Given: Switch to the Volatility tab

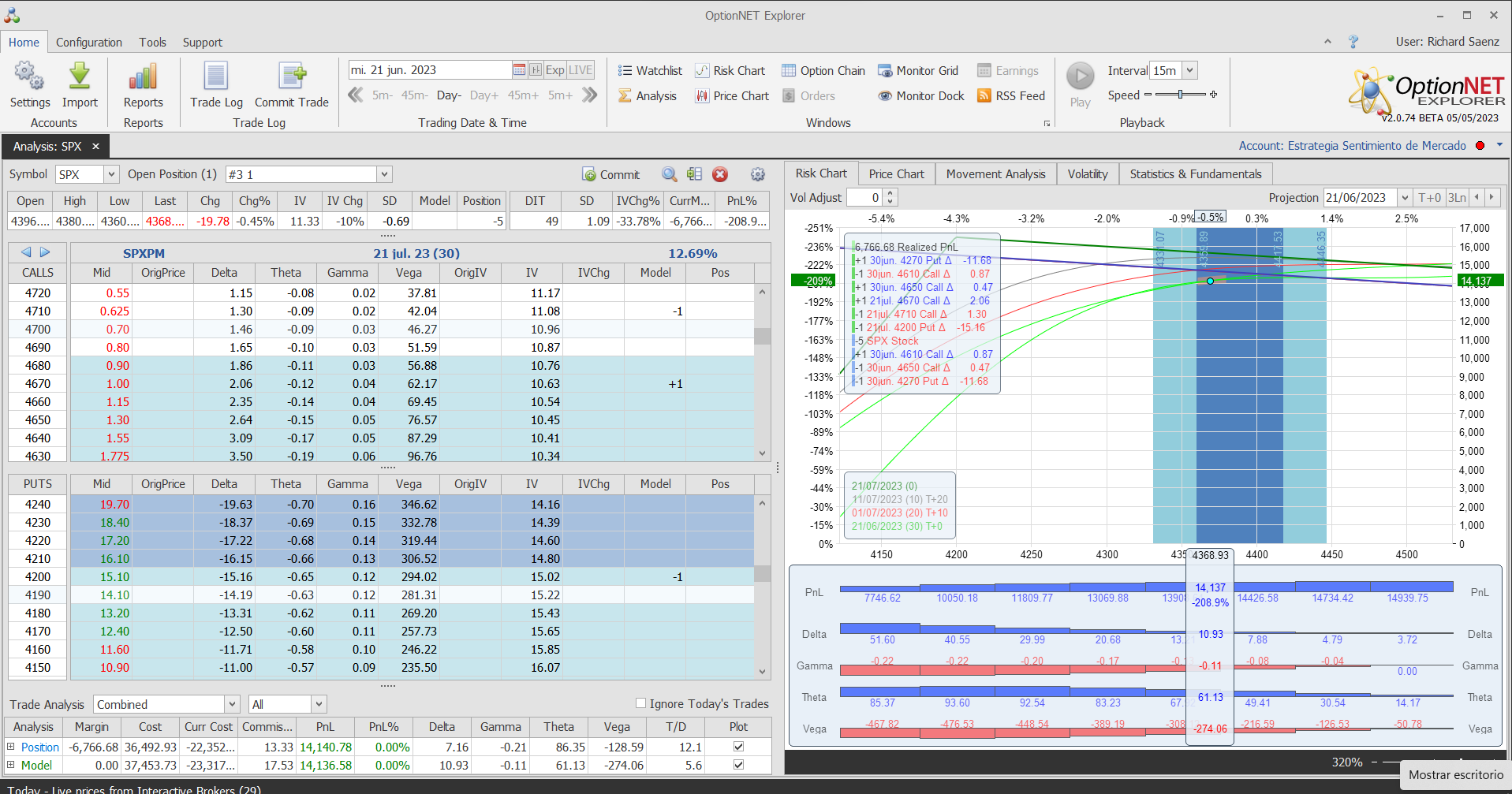Looking at the screenshot, I should coord(1087,174).
